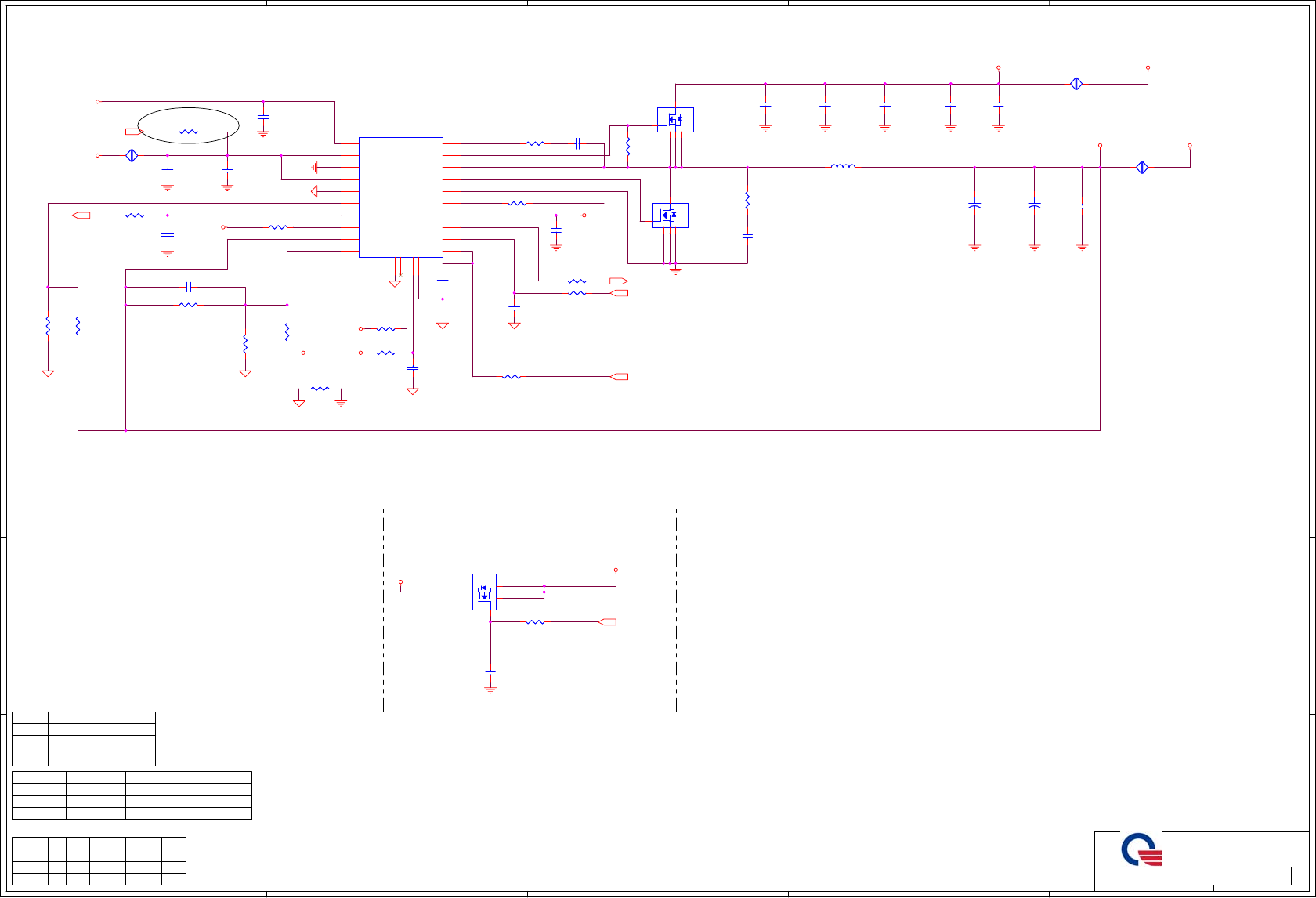Image resolution: width=1316 pixels, height=898 pixels.
Task: Click the diamond symbol ending the inductor output rail
Action: [x=1142, y=167]
